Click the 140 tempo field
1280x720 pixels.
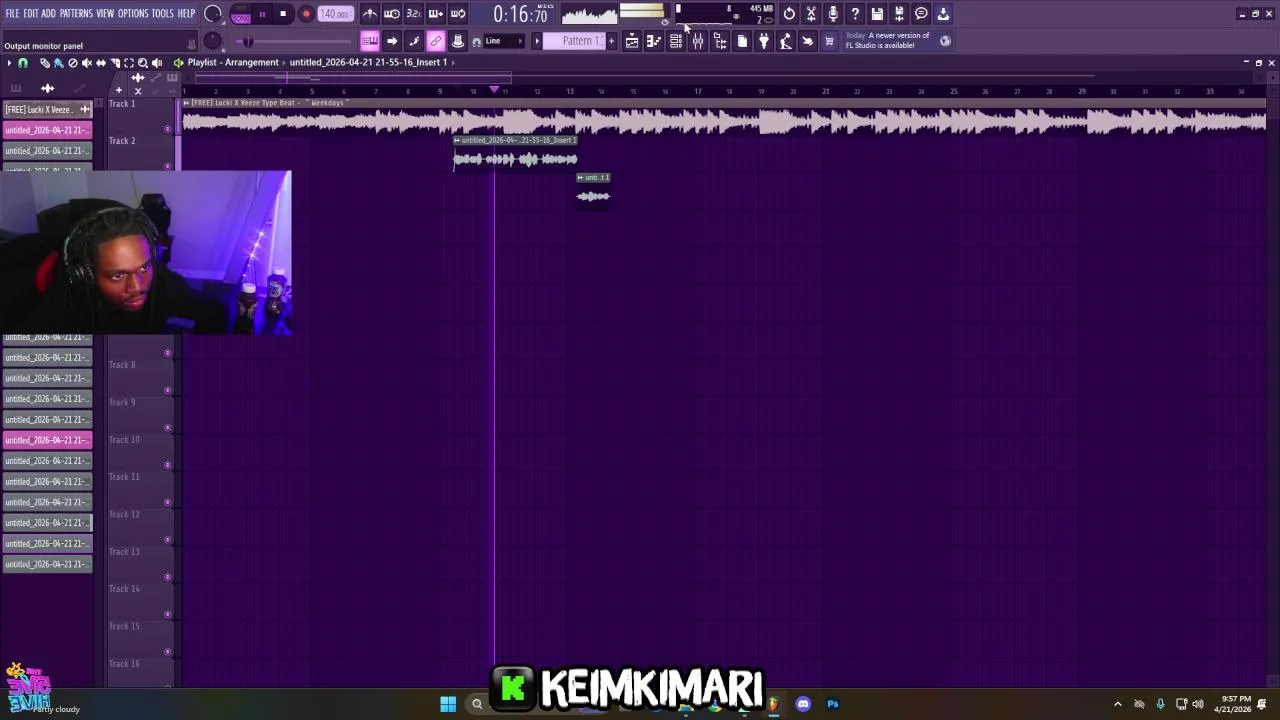(x=335, y=14)
